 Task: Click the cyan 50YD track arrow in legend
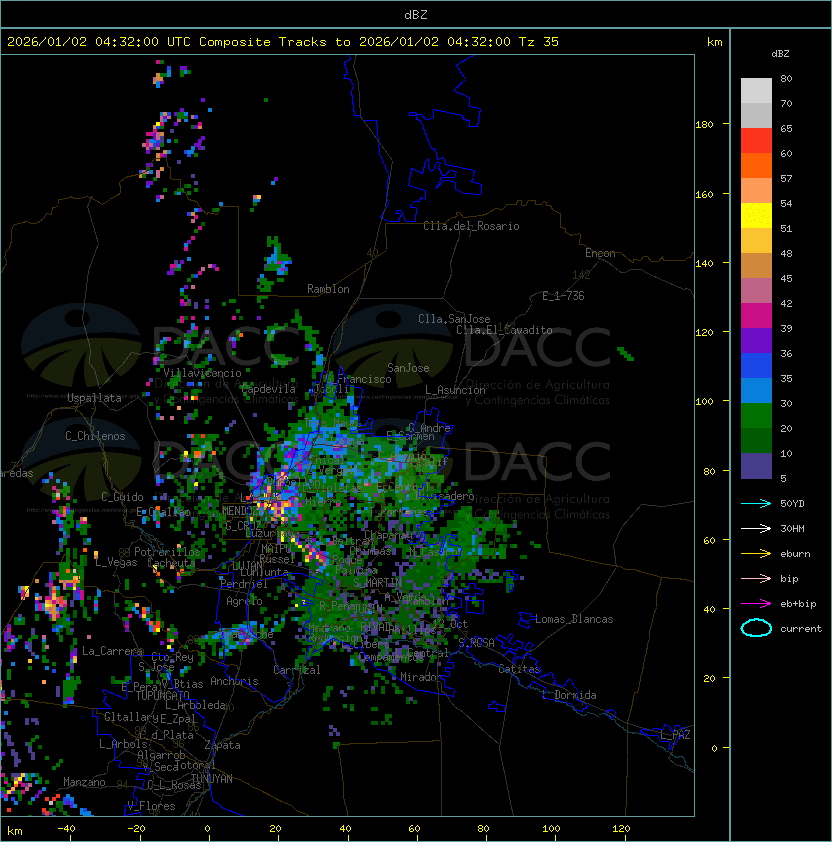pyautogui.click(x=756, y=503)
